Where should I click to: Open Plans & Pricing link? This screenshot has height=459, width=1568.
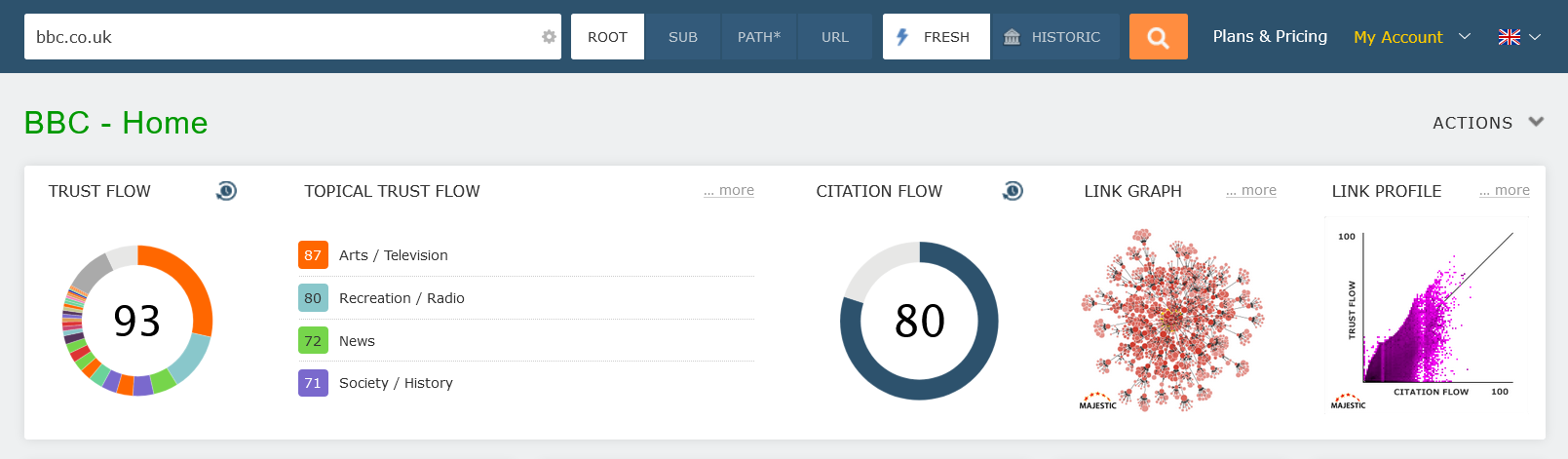(x=1270, y=36)
